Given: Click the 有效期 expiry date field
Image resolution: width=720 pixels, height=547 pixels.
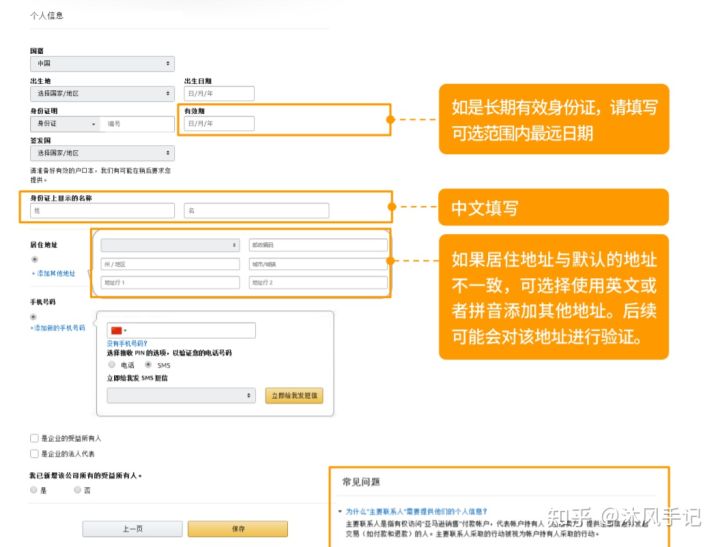Looking at the screenshot, I should (x=219, y=124).
